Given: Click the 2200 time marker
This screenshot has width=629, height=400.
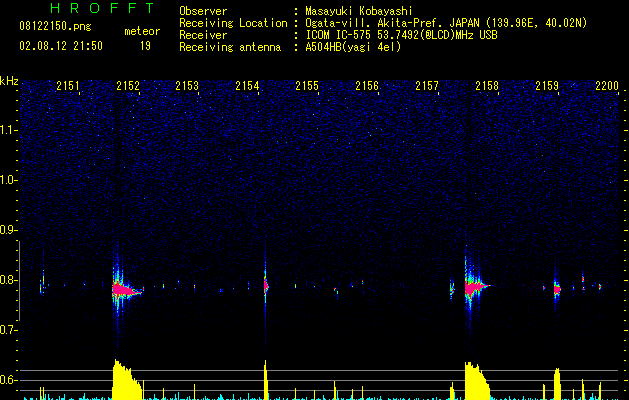Looking at the screenshot, I should pyautogui.click(x=607, y=85).
